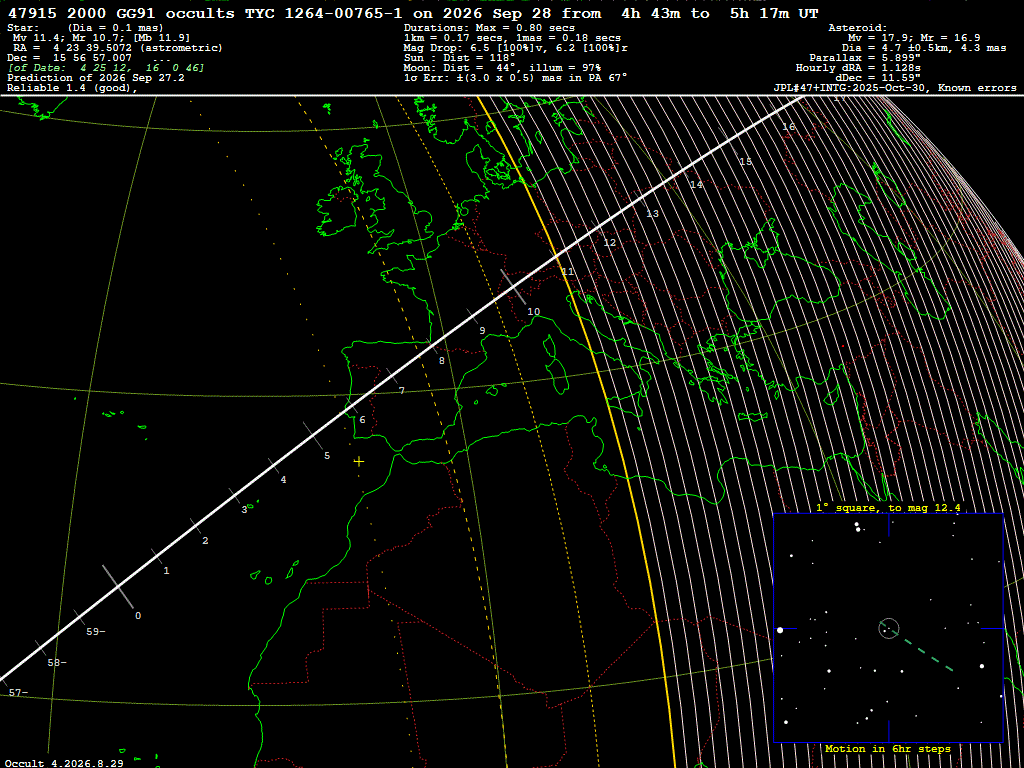Open the 1° square star chart inset
The height and width of the screenshot is (768, 1024).
click(888, 628)
